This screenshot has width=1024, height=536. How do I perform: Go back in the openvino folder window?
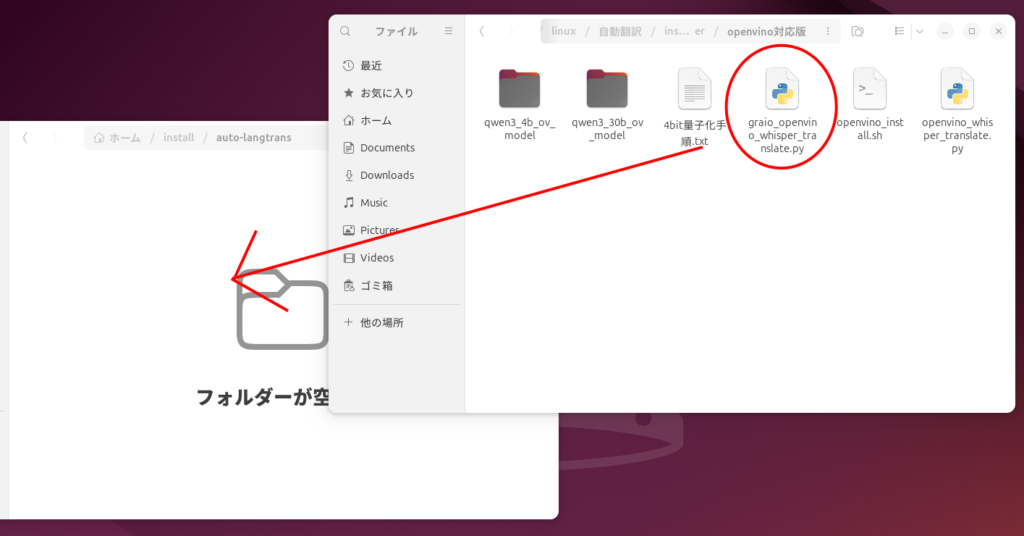[482, 32]
